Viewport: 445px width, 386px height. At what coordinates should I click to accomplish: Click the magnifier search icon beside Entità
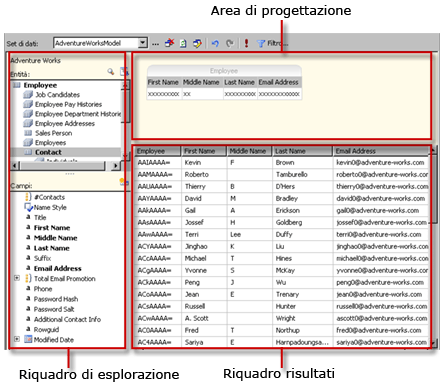pos(111,71)
